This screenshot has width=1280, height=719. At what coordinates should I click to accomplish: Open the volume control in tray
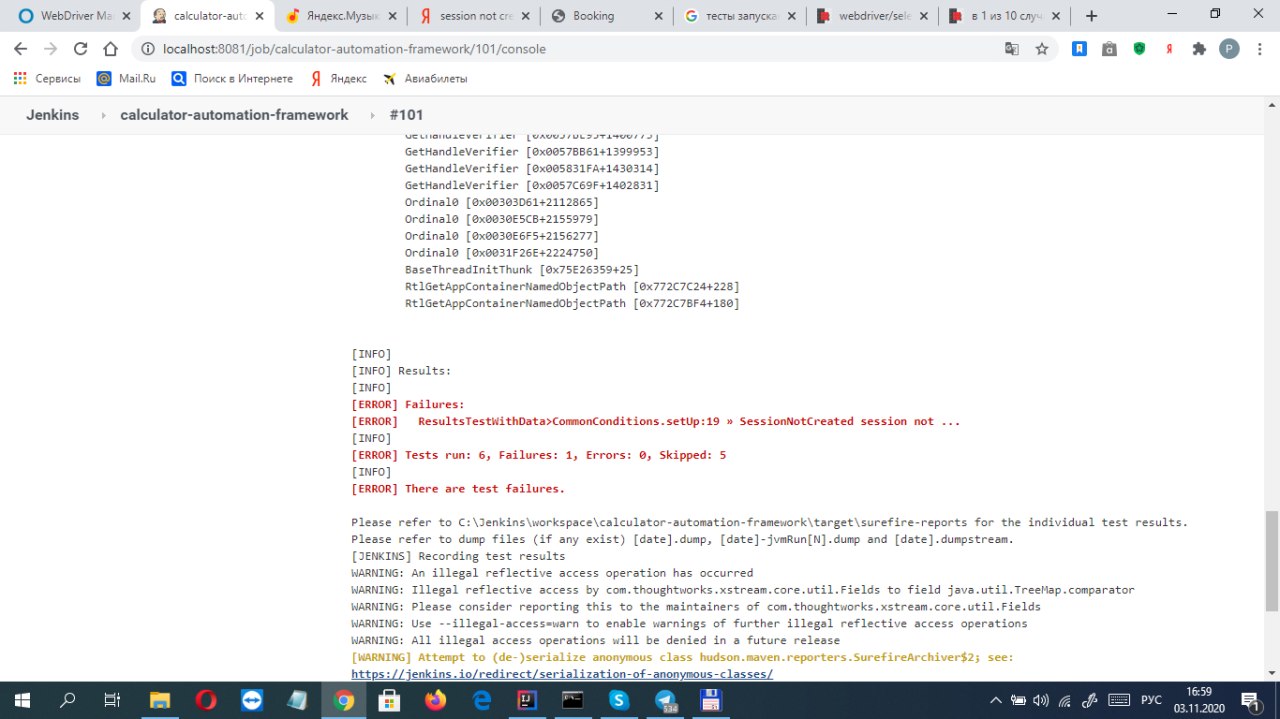(1041, 700)
